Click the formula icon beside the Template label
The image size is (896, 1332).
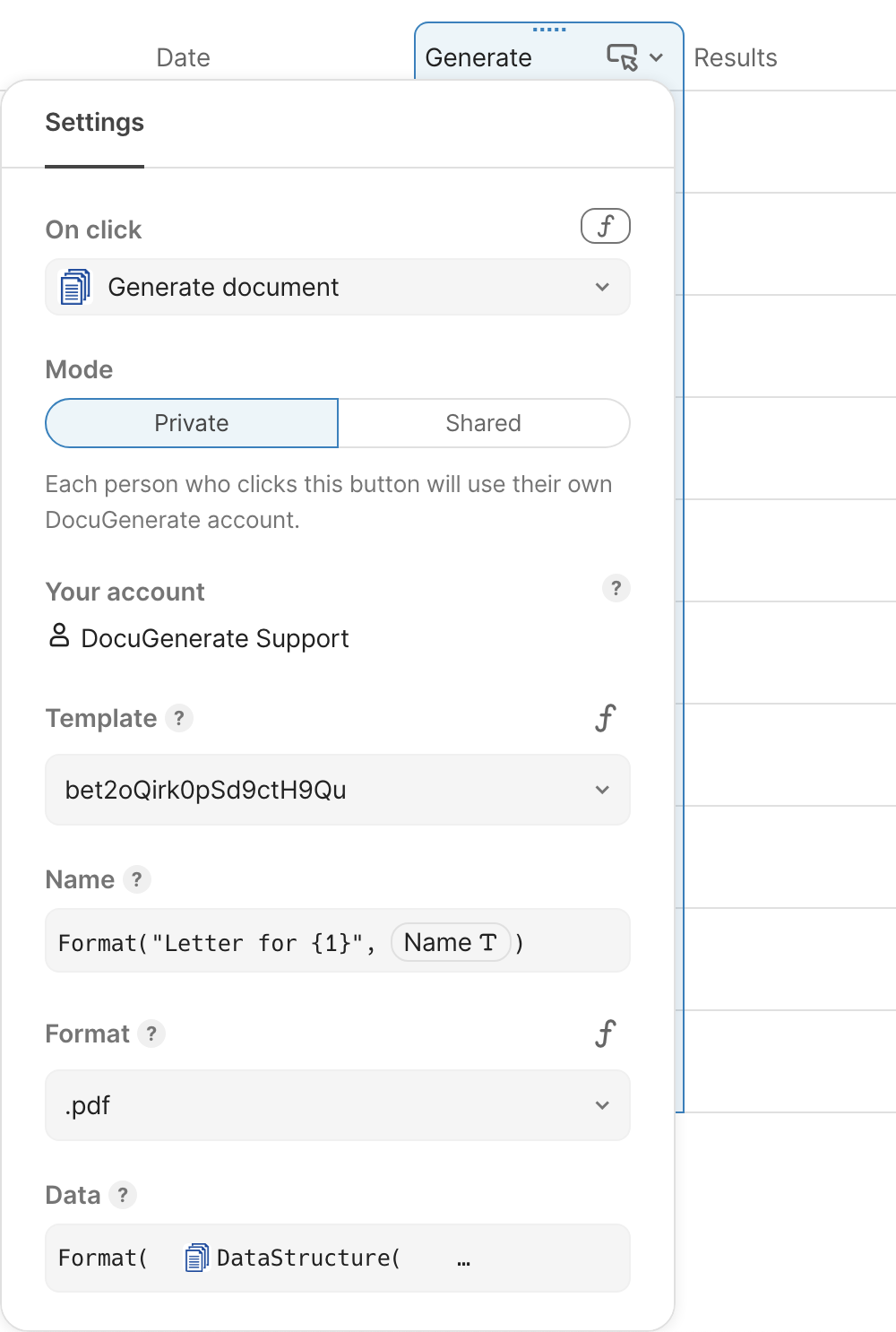606,718
